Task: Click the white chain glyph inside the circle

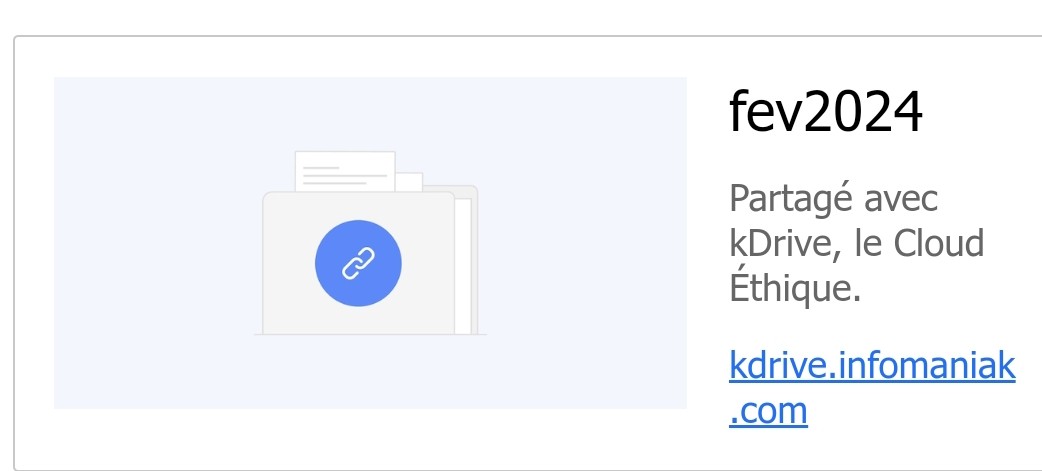Action: click(x=358, y=263)
